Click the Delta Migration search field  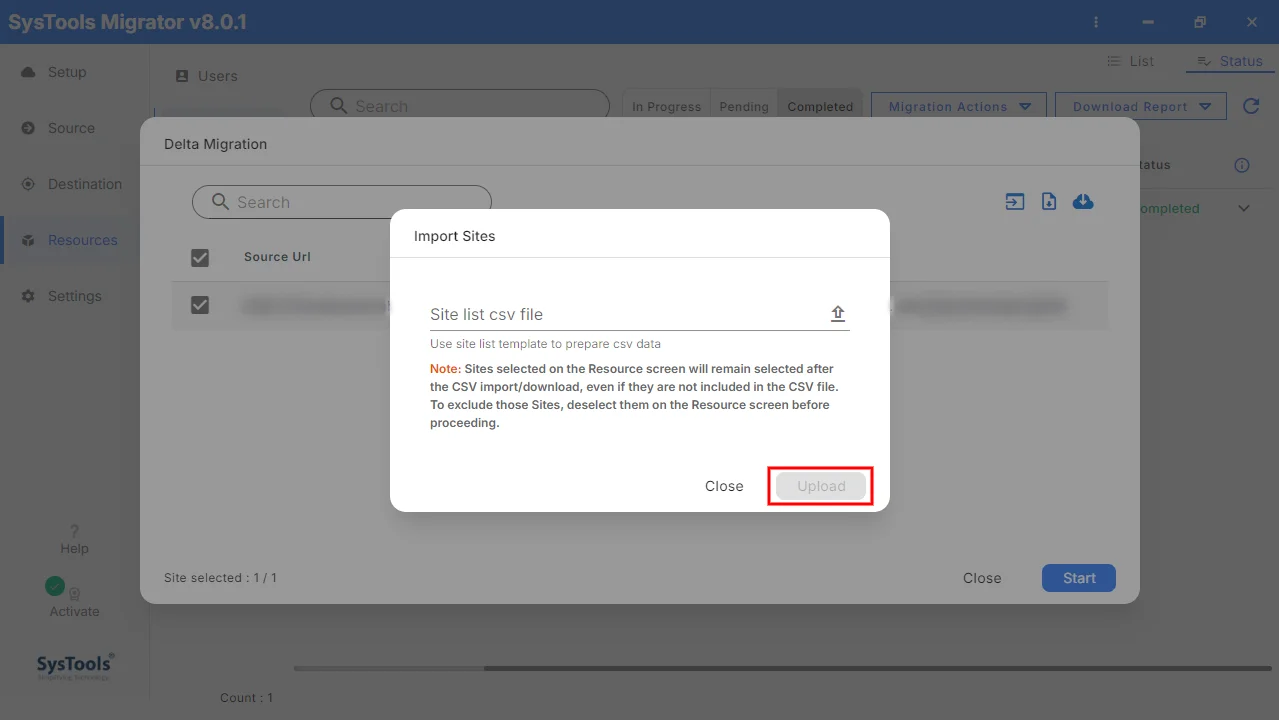coord(342,202)
